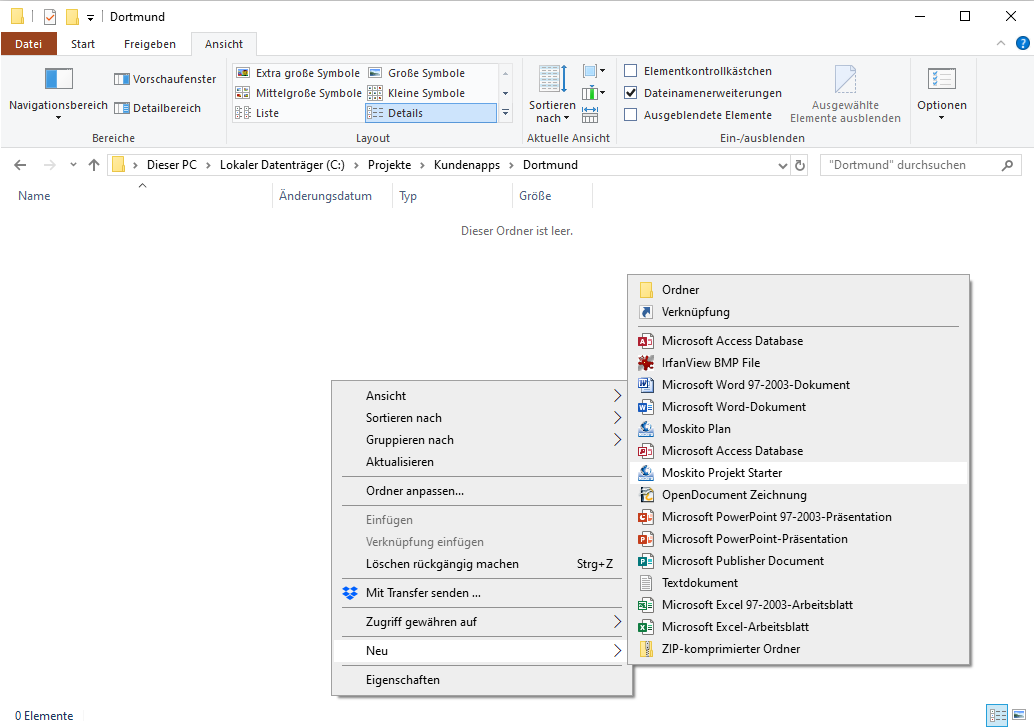
Task: Open the Sortieren nach dropdown
Action: [552, 111]
